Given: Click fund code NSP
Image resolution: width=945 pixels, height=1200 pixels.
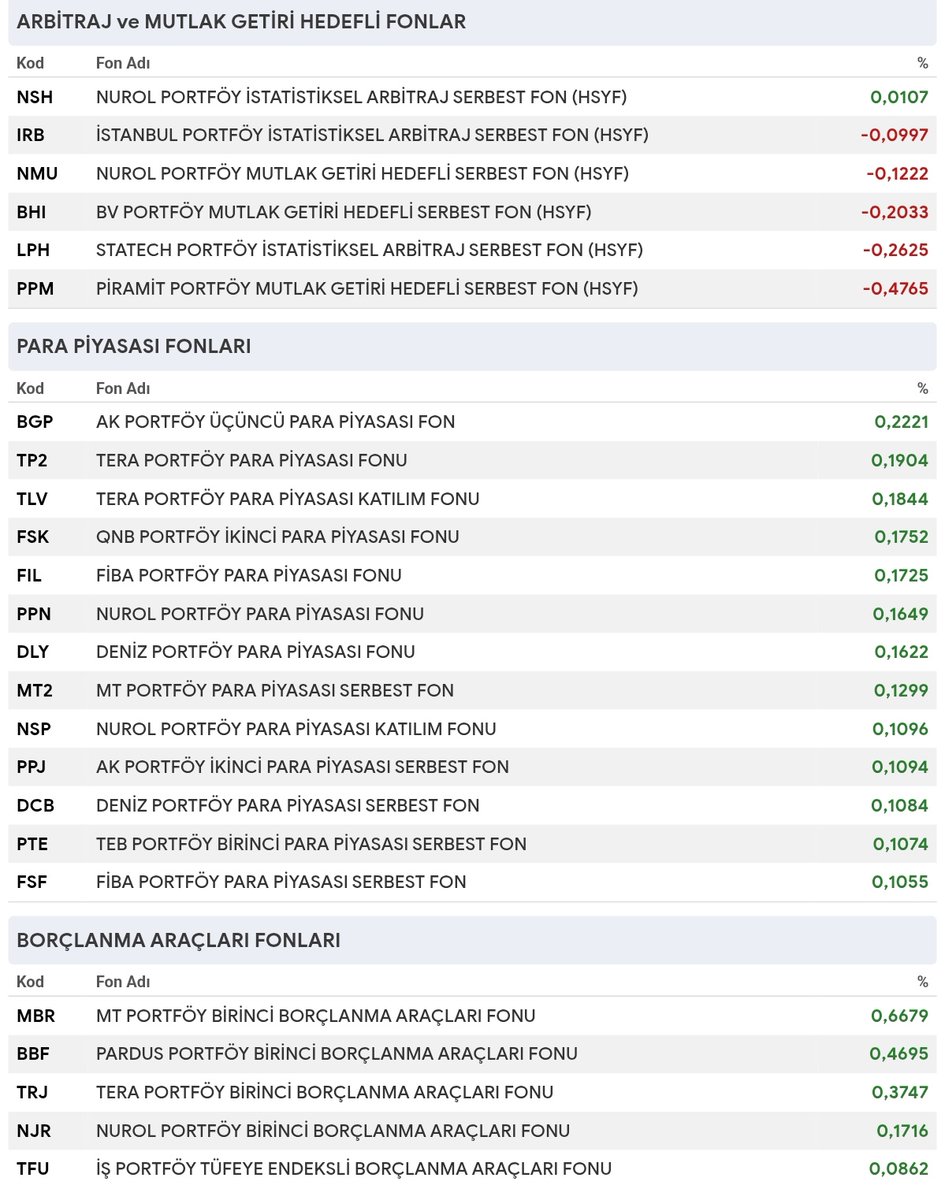Looking at the screenshot, I should pos(34,729).
